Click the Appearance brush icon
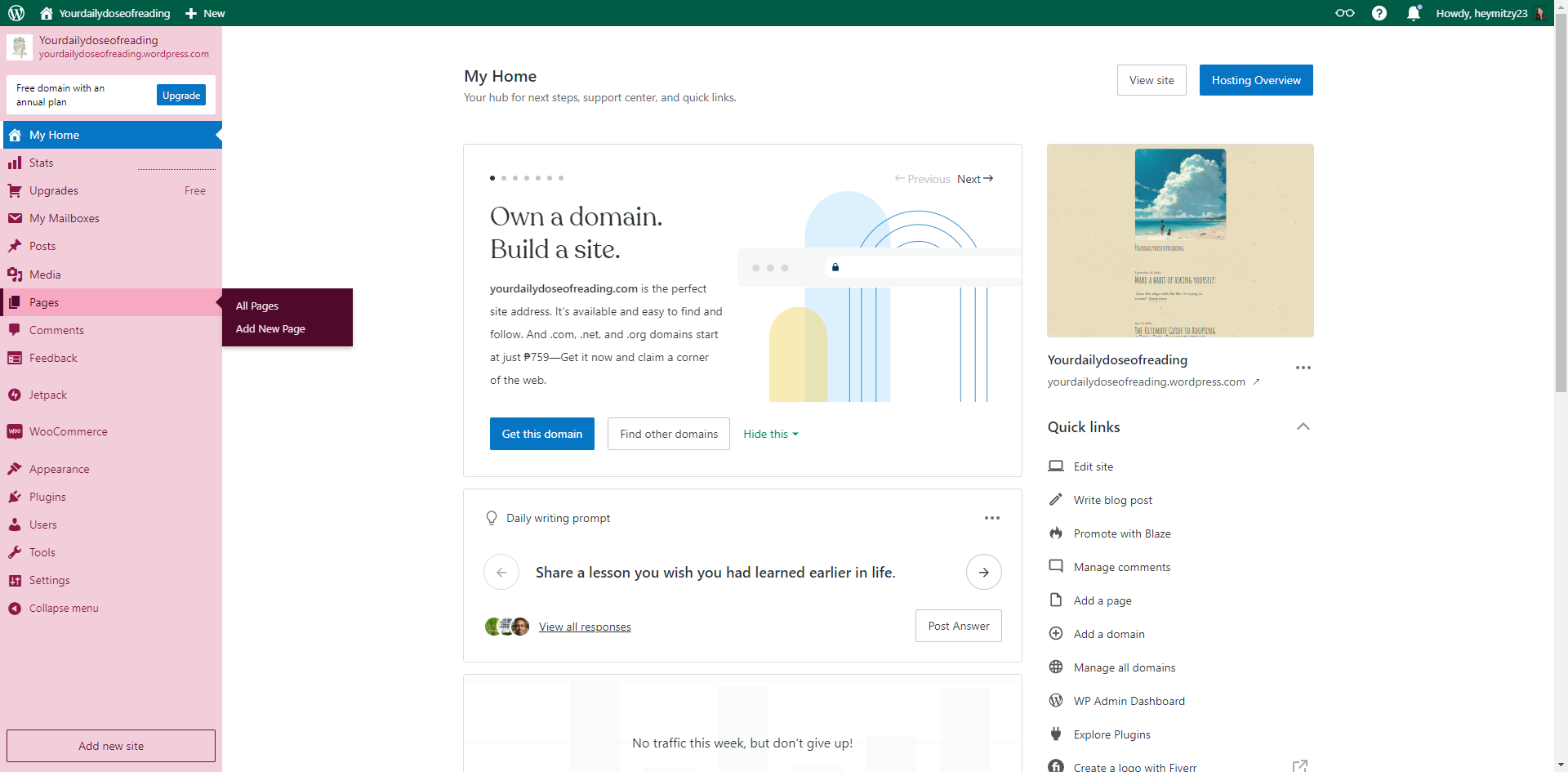 pyautogui.click(x=15, y=469)
